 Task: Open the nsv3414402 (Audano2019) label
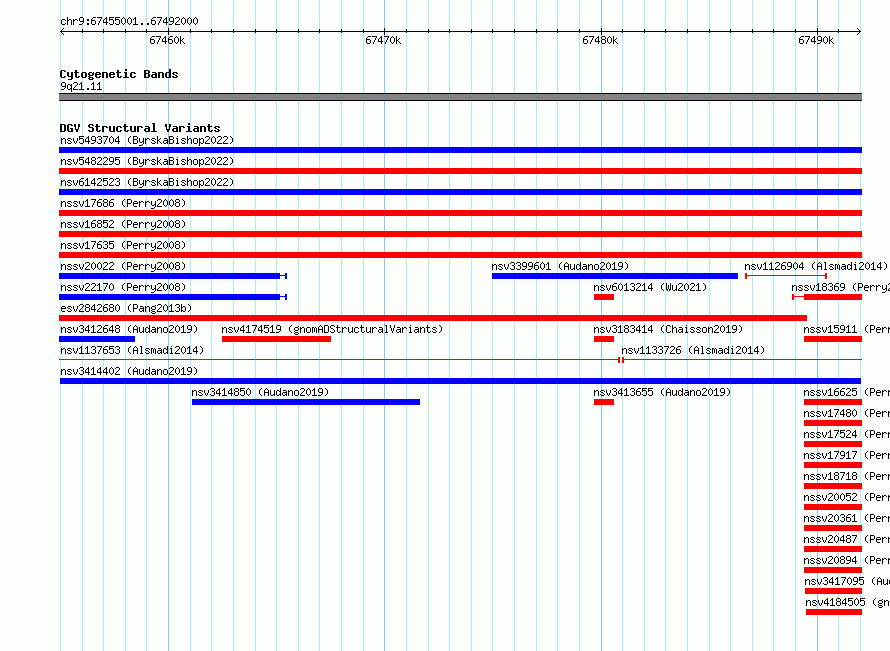point(129,371)
